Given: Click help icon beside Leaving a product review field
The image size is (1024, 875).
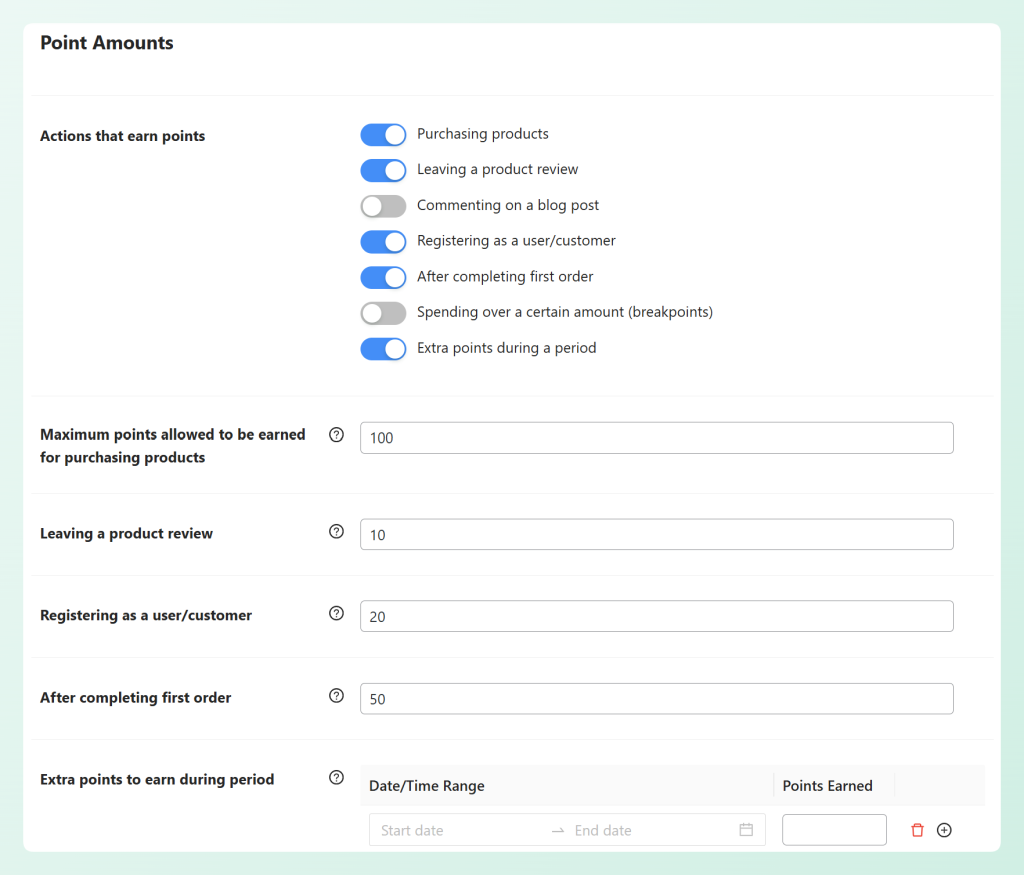Looking at the screenshot, I should point(336,532).
